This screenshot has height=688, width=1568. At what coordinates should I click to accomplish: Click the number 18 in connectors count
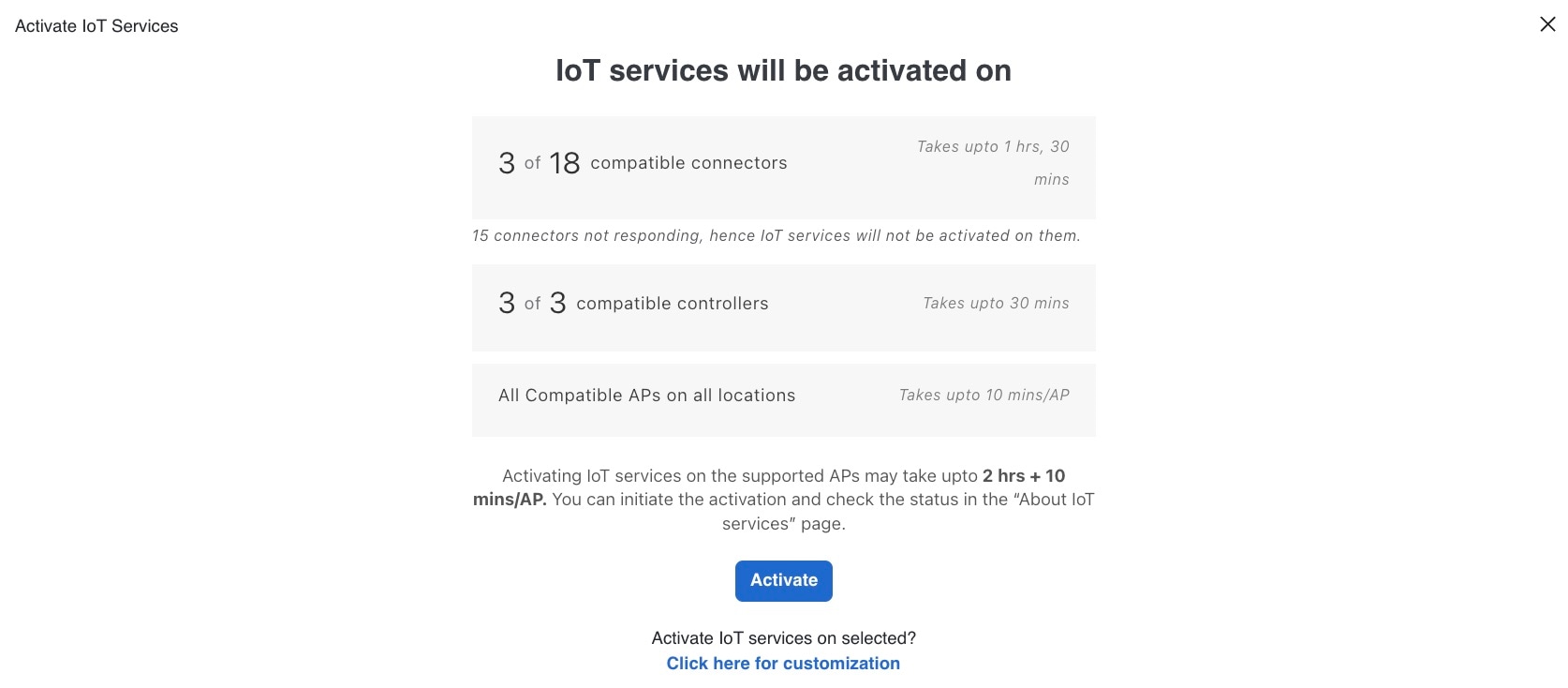(x=565, y=163)
